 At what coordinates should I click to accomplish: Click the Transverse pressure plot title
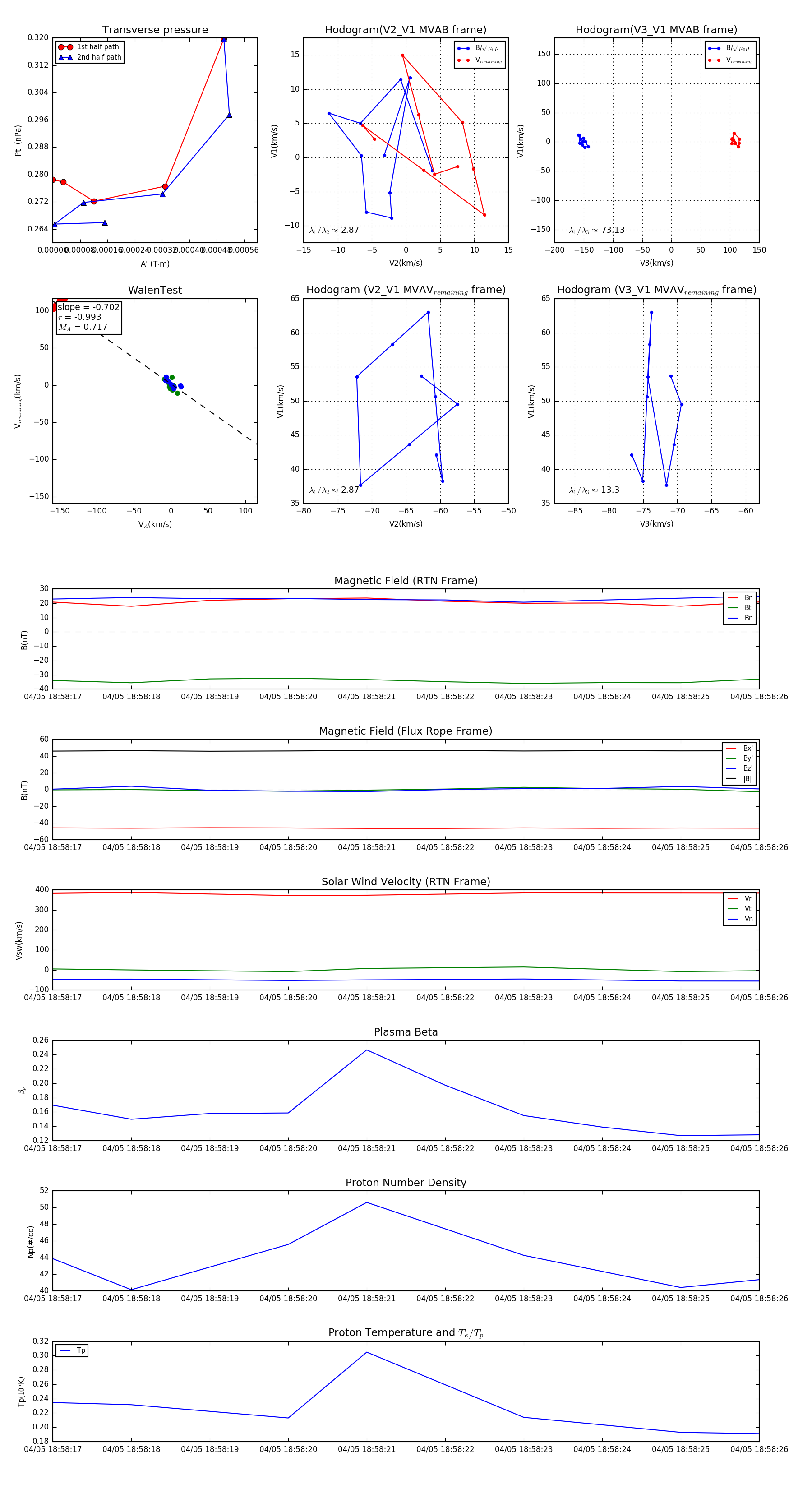pos(155,30)
